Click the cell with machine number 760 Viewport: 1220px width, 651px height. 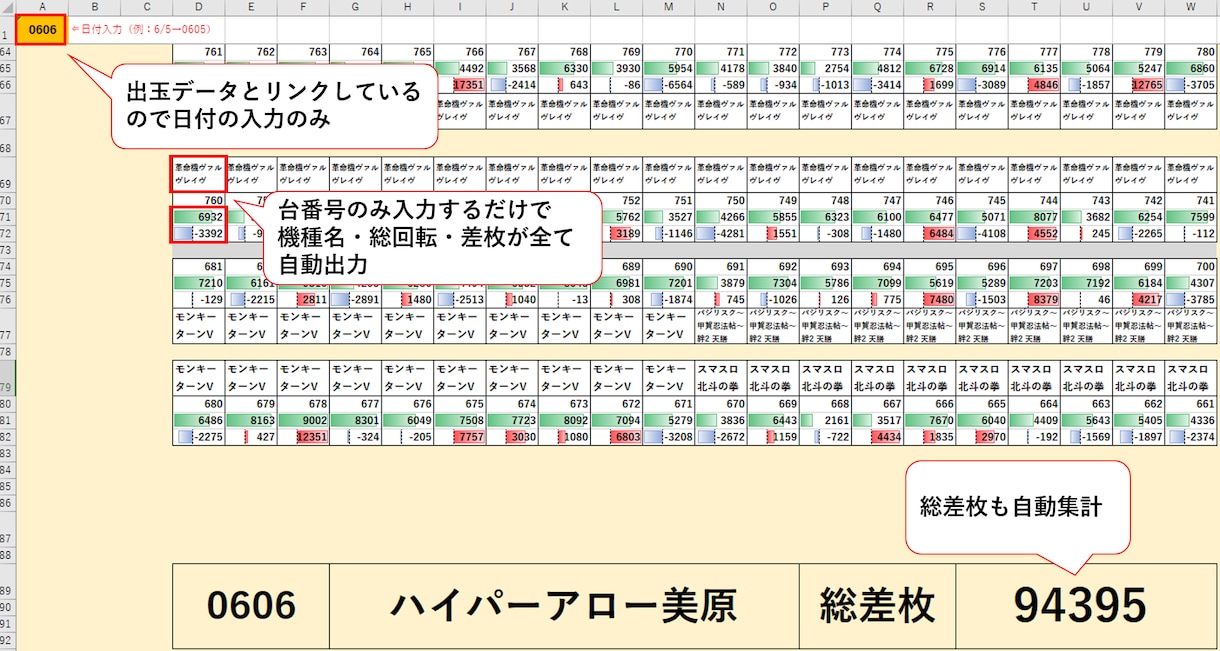click(199, 200)
